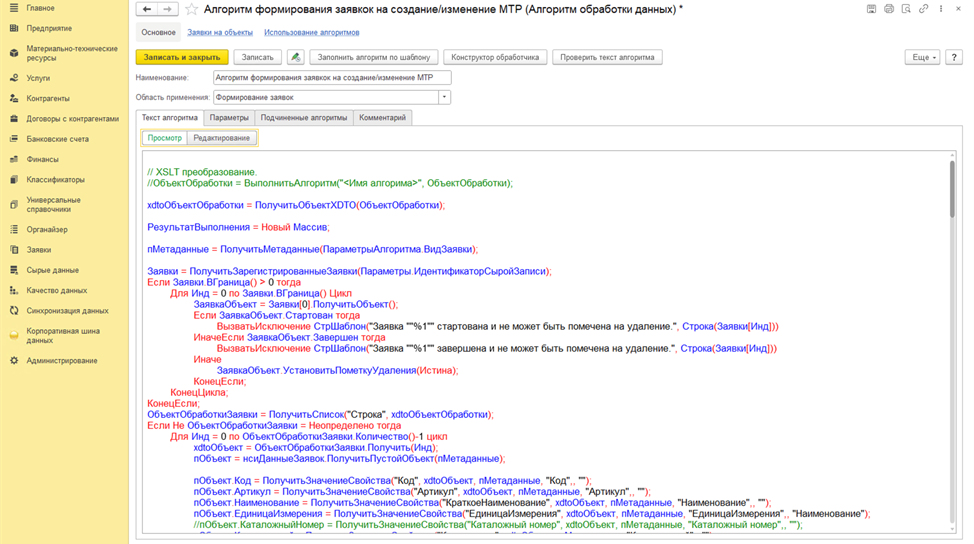Click the back navigation arrow
Viewport: 974px width, 544px height.
(147, 9)
